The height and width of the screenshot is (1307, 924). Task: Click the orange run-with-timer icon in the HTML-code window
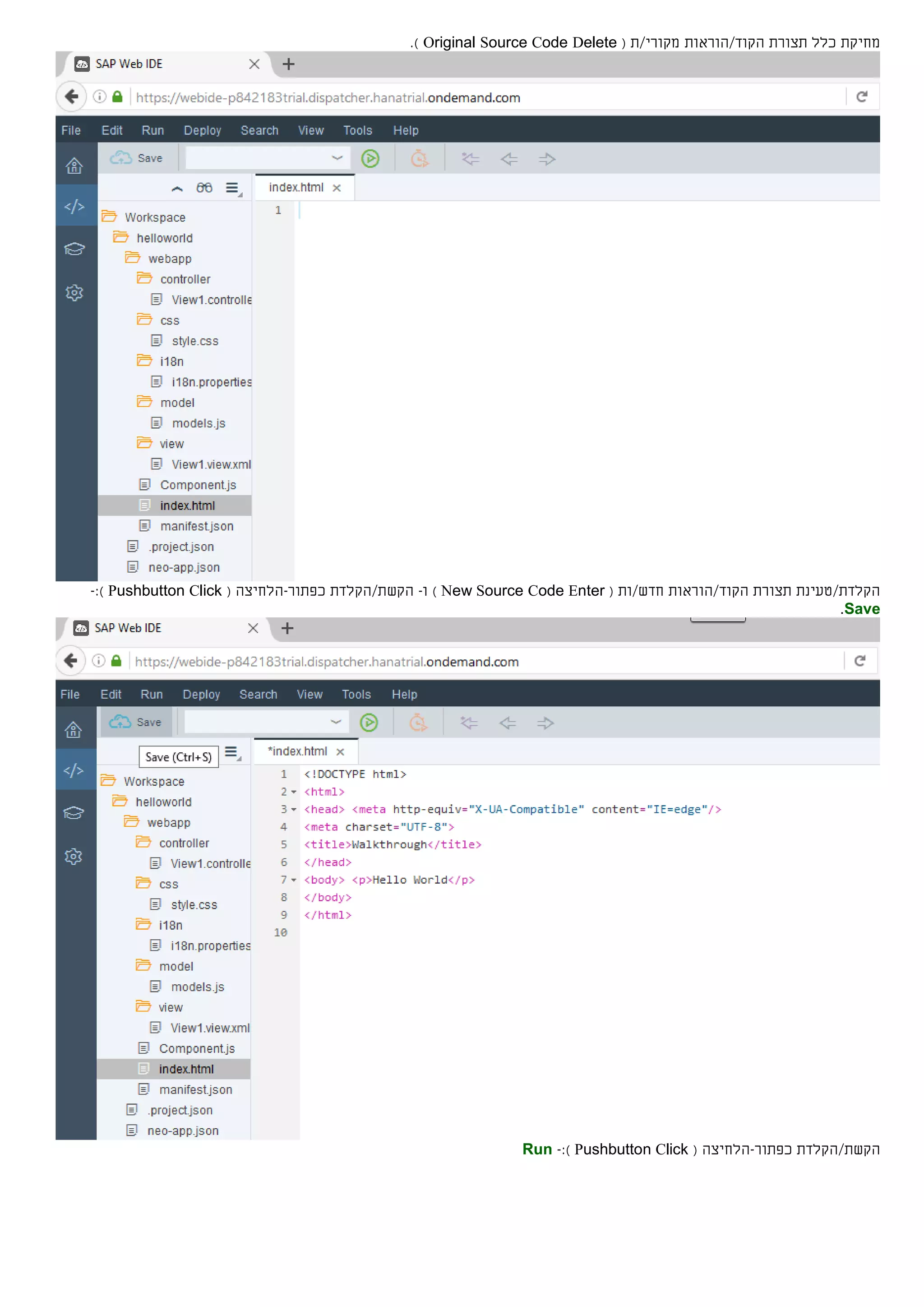click(x=418, y=723)
